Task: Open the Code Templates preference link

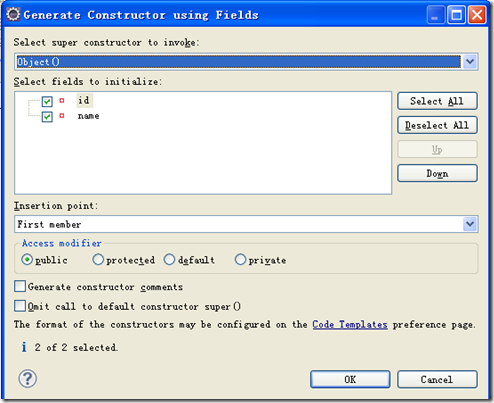Action: pos(350,324)
